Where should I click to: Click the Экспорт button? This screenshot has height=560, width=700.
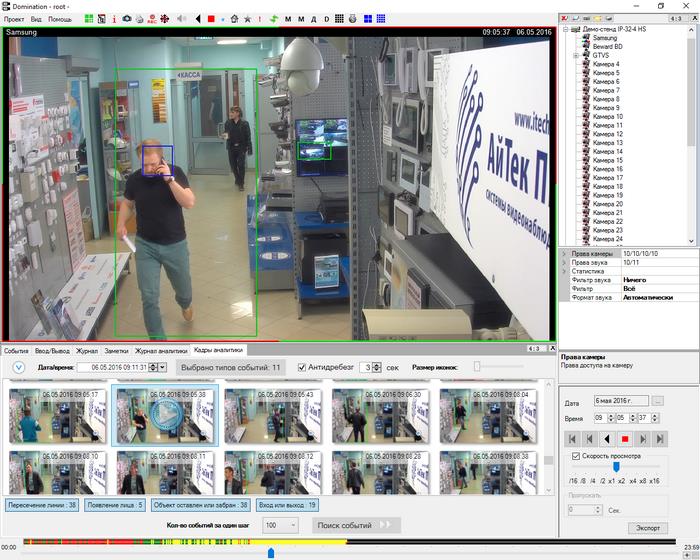click(648, 528)
